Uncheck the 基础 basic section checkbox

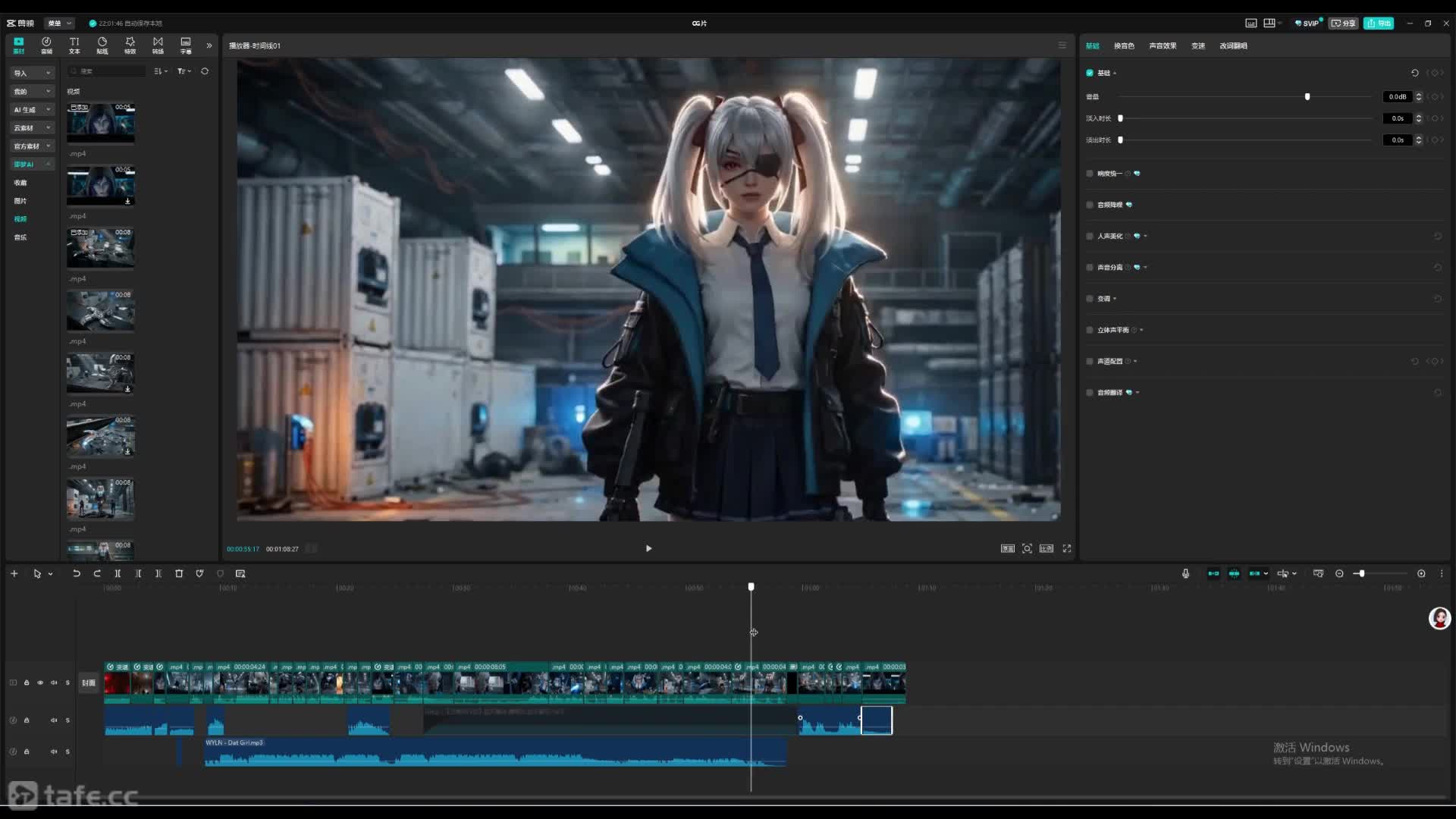(1090, 73)
